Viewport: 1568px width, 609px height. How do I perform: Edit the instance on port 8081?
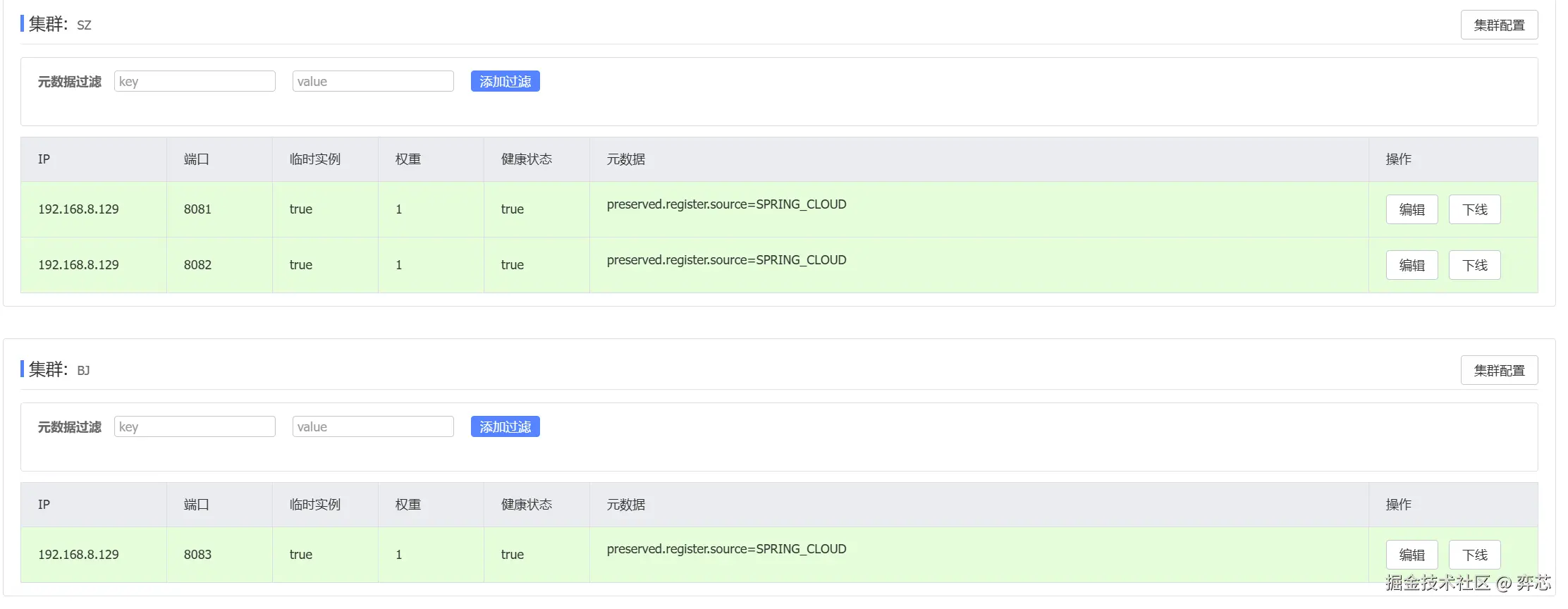pos(1411,210)
